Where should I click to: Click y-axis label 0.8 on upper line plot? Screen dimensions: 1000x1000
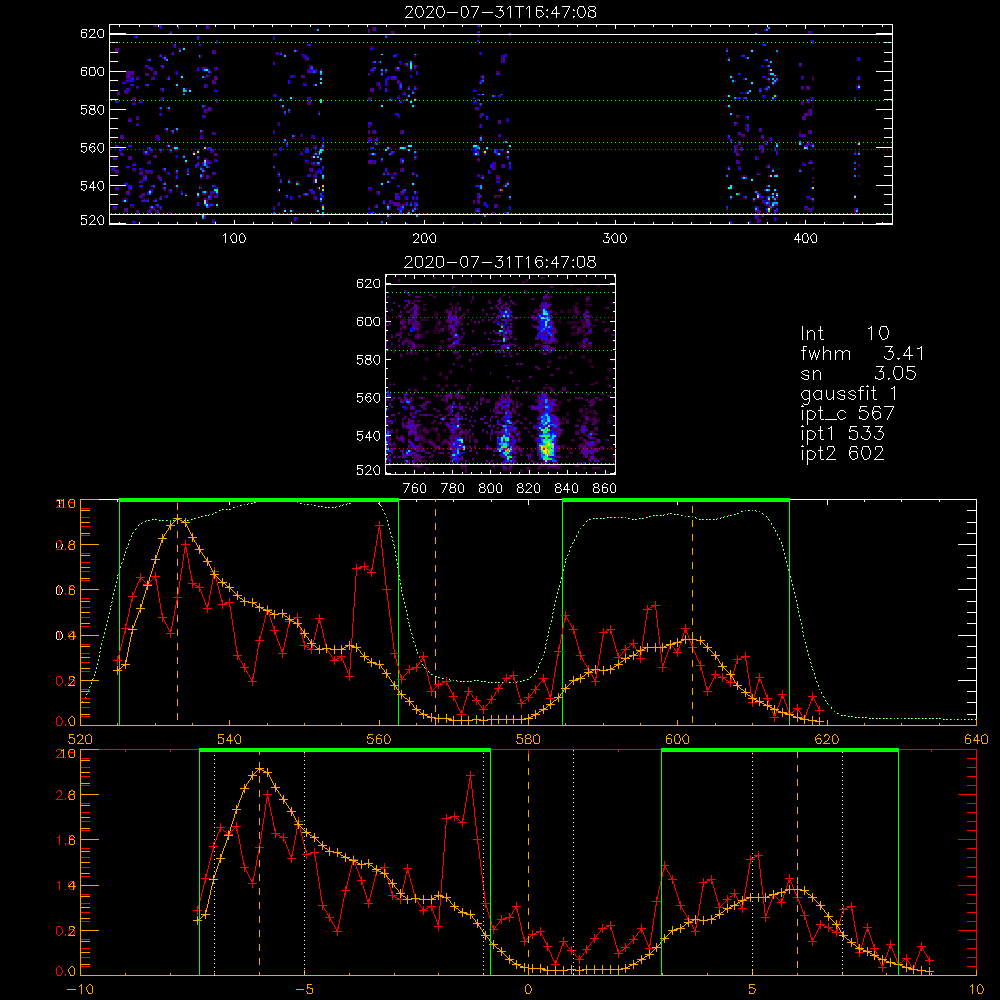tap(66, 546)
